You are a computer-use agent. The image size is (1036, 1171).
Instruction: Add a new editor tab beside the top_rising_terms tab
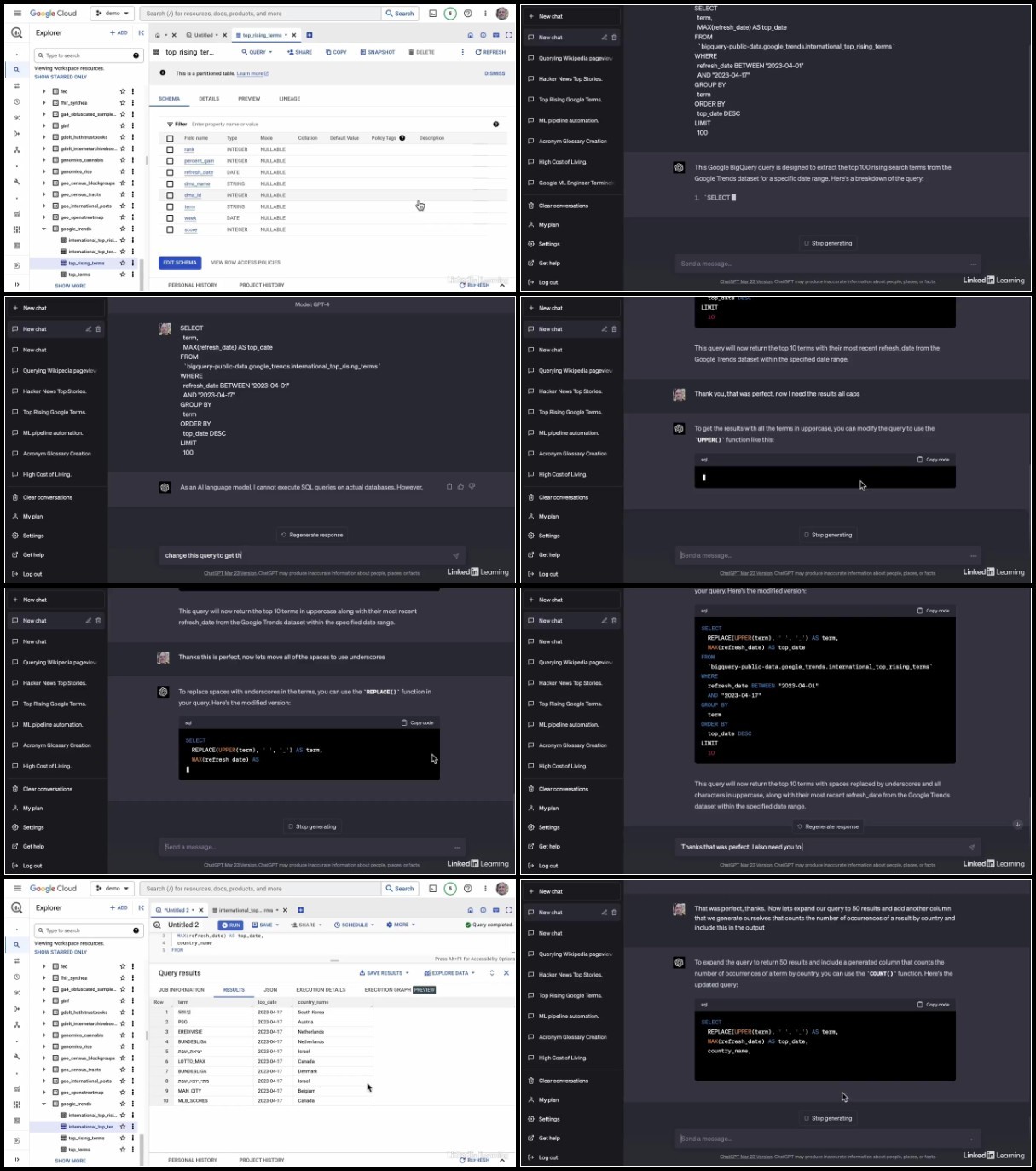310,35
